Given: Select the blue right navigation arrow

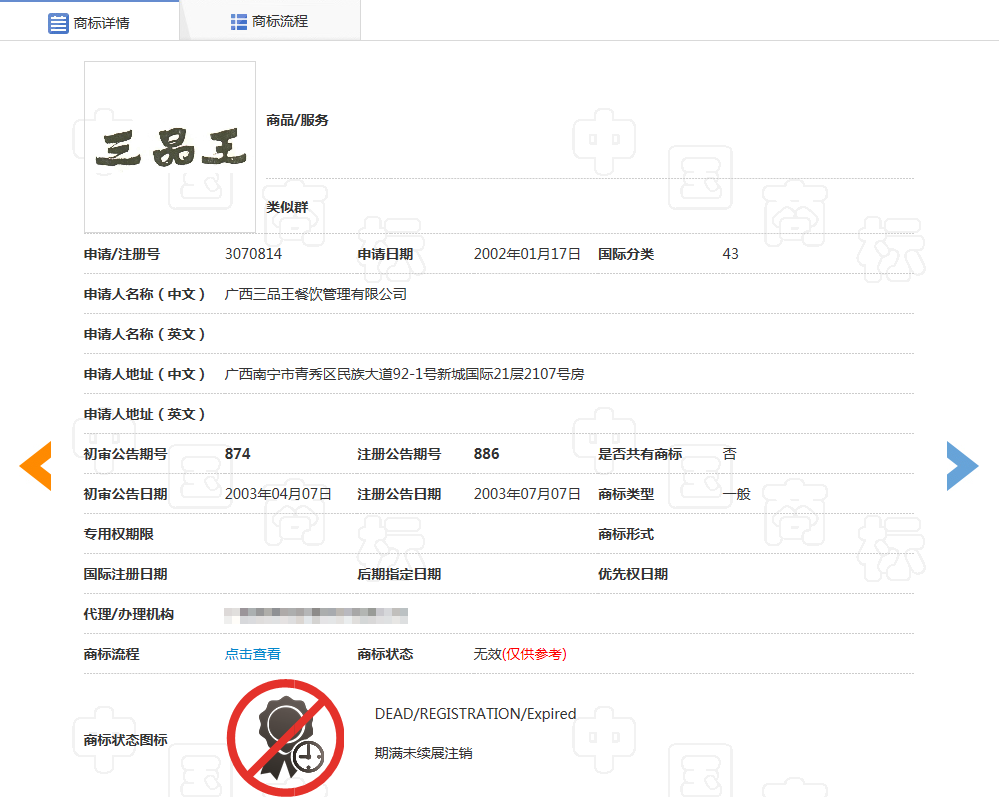Looking at the screenshot, I should pyautogui.click(x=962, y=465).
